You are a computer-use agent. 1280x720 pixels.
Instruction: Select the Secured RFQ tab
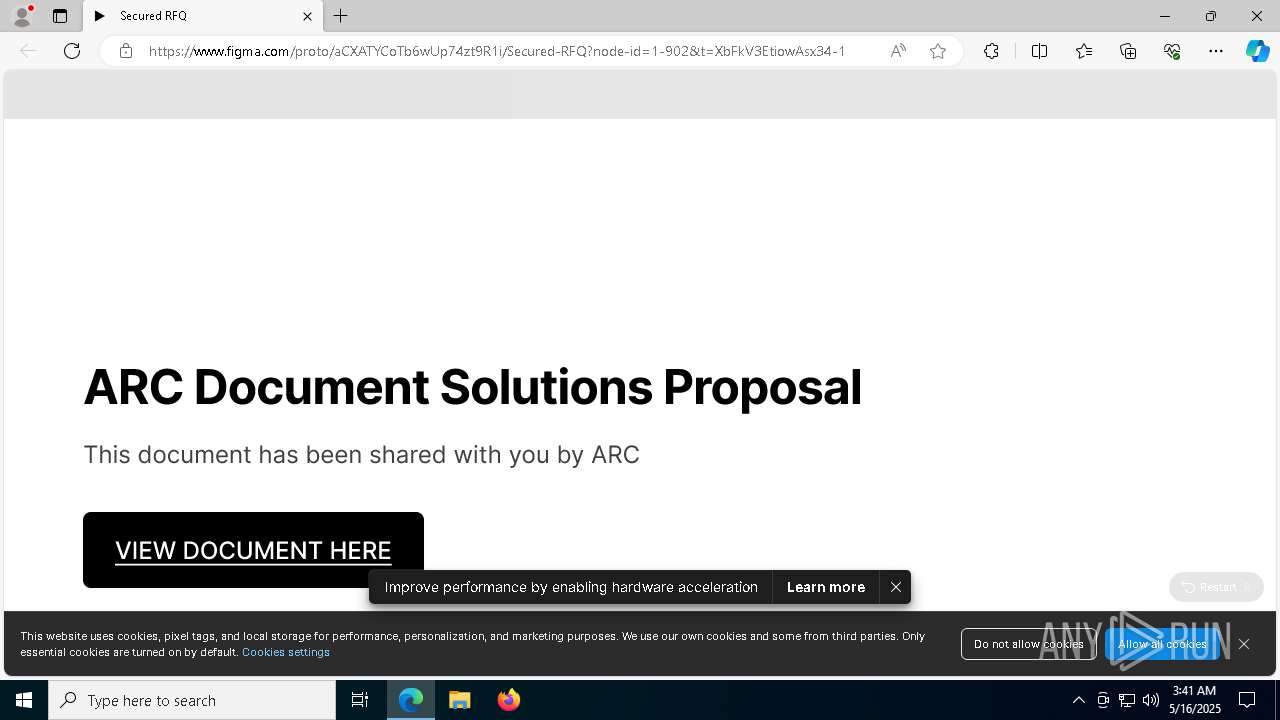[x=203, y=16]
